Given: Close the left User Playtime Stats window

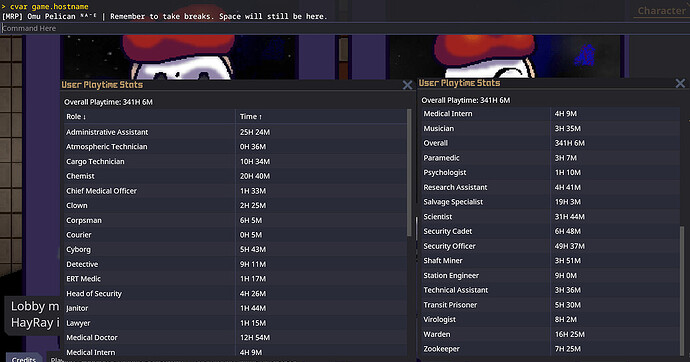Looking at the screenshot, I should pyautogui.click(x=407, y=85).
